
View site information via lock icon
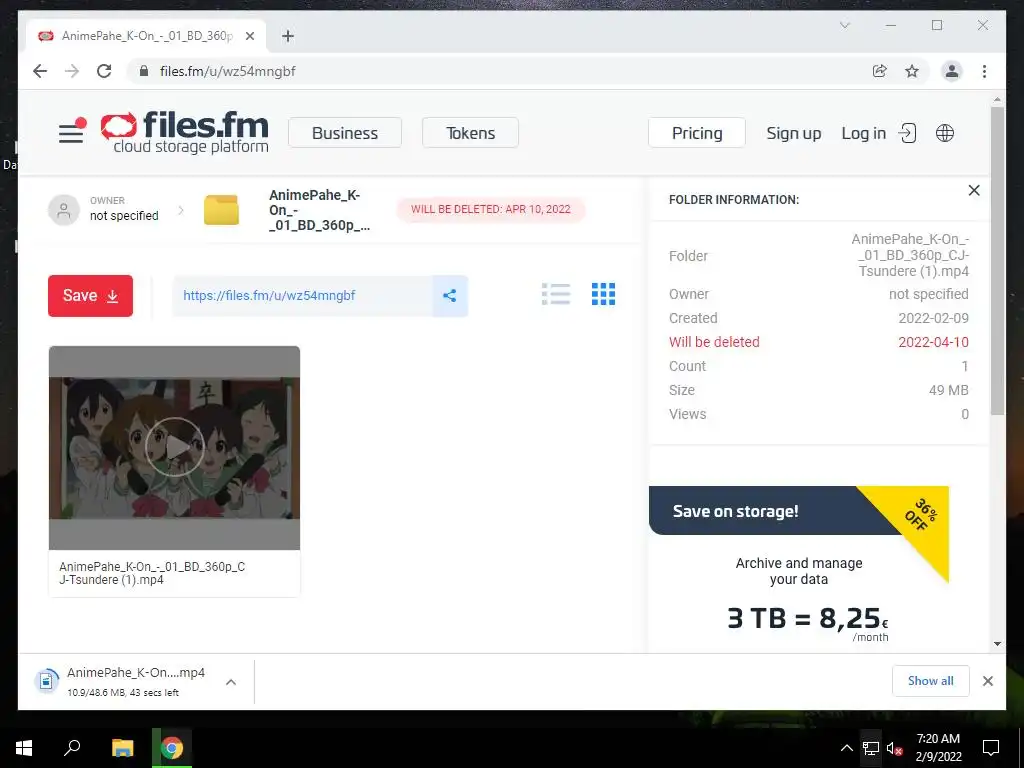[x=144, y=71]
